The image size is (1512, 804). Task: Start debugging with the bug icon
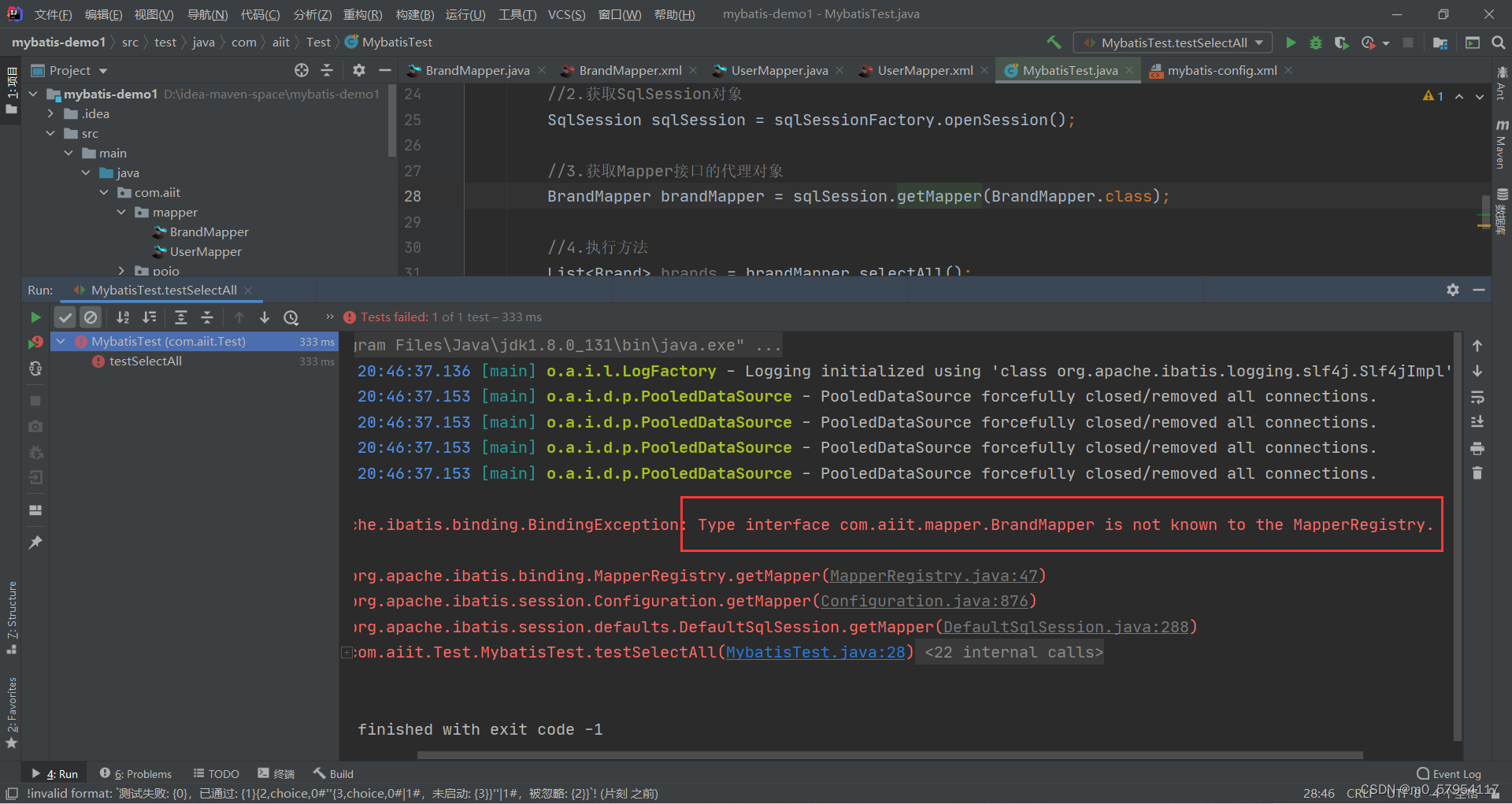click(1315, 43)
